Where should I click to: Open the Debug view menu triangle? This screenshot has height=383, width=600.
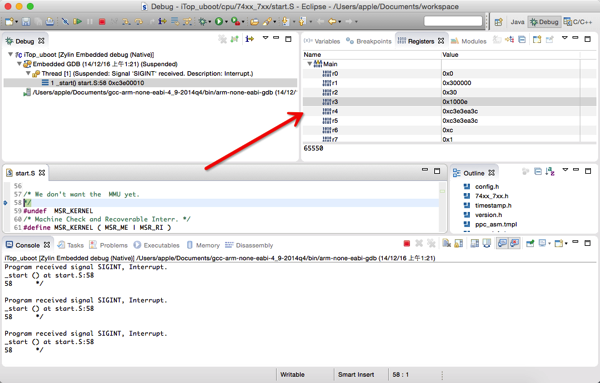point(265,38)
